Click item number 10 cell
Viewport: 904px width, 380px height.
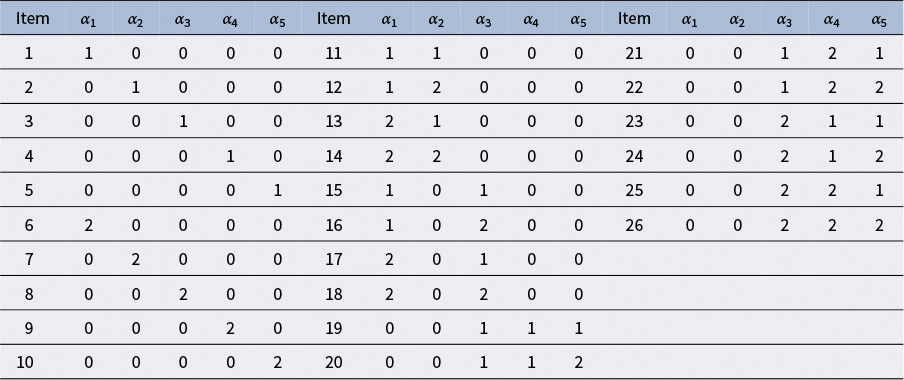pyautogui.click(x=25, y=362)
